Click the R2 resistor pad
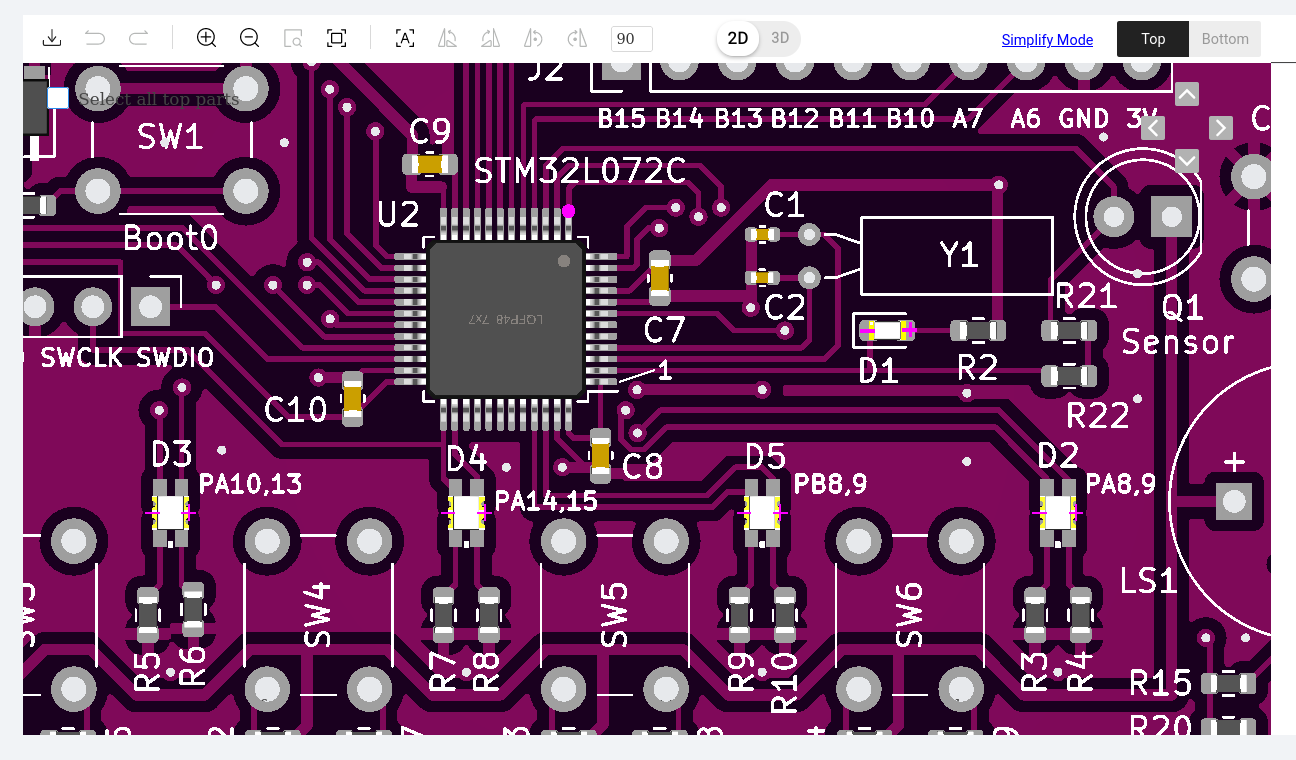 click(x=978, y=330)
